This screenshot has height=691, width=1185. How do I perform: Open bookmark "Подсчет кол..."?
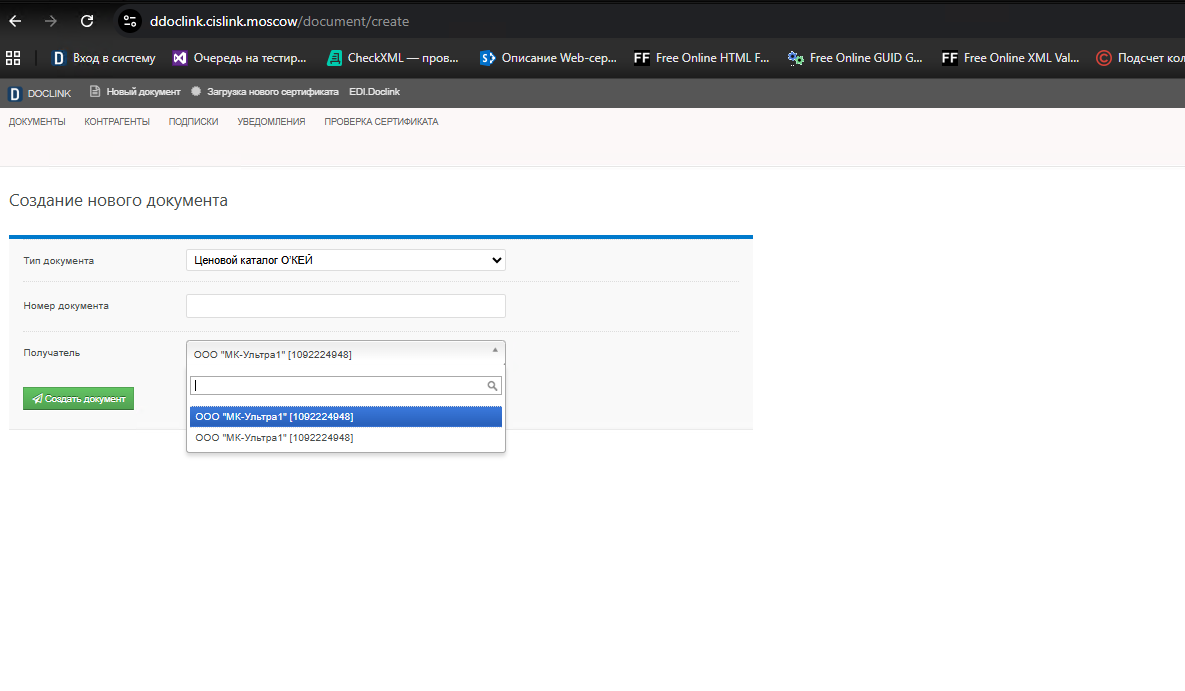(1140, 57)
